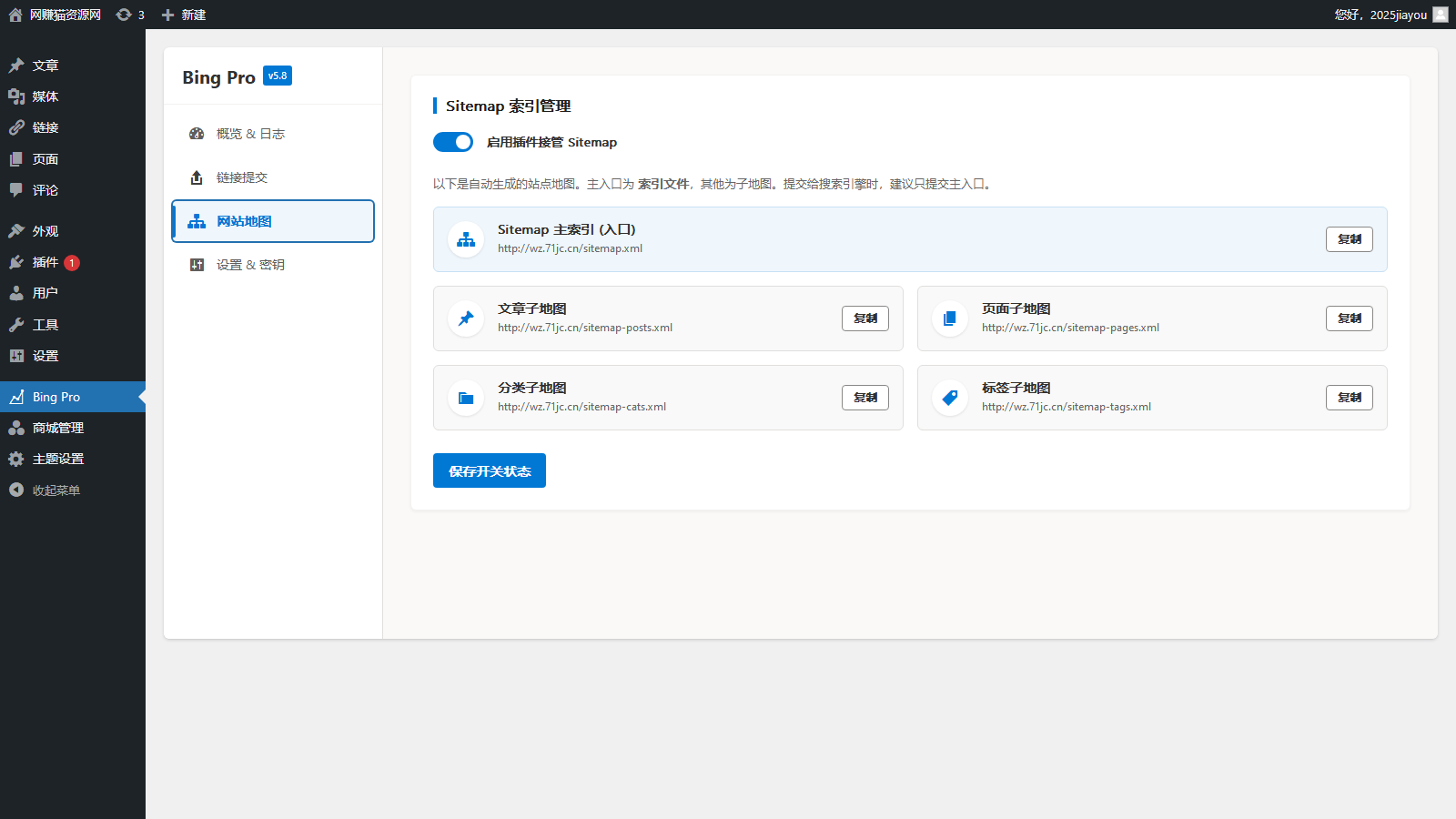Open the 插件 menu in sidebar
1456x819 pixels.
[45, 262]
